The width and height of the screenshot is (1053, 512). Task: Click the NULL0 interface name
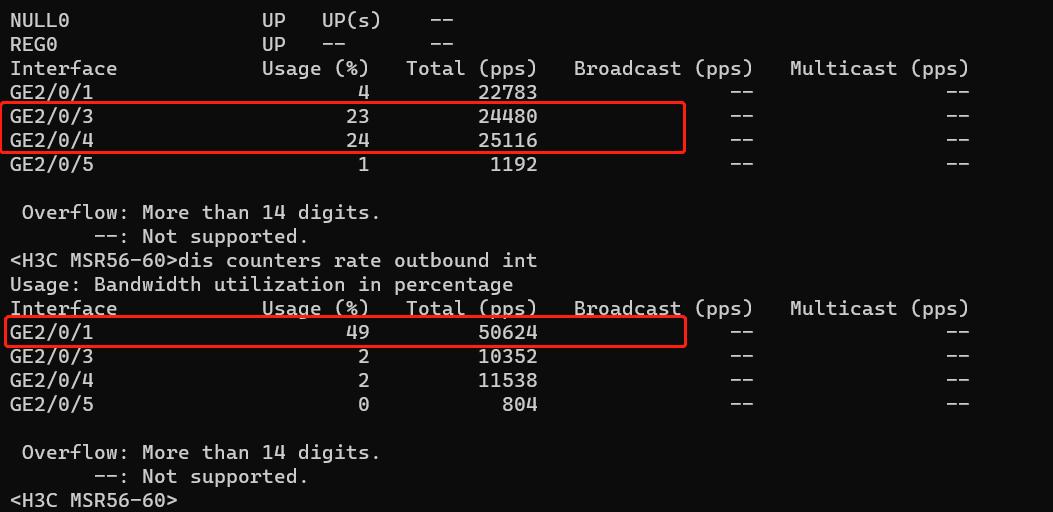tap(40, 20)
